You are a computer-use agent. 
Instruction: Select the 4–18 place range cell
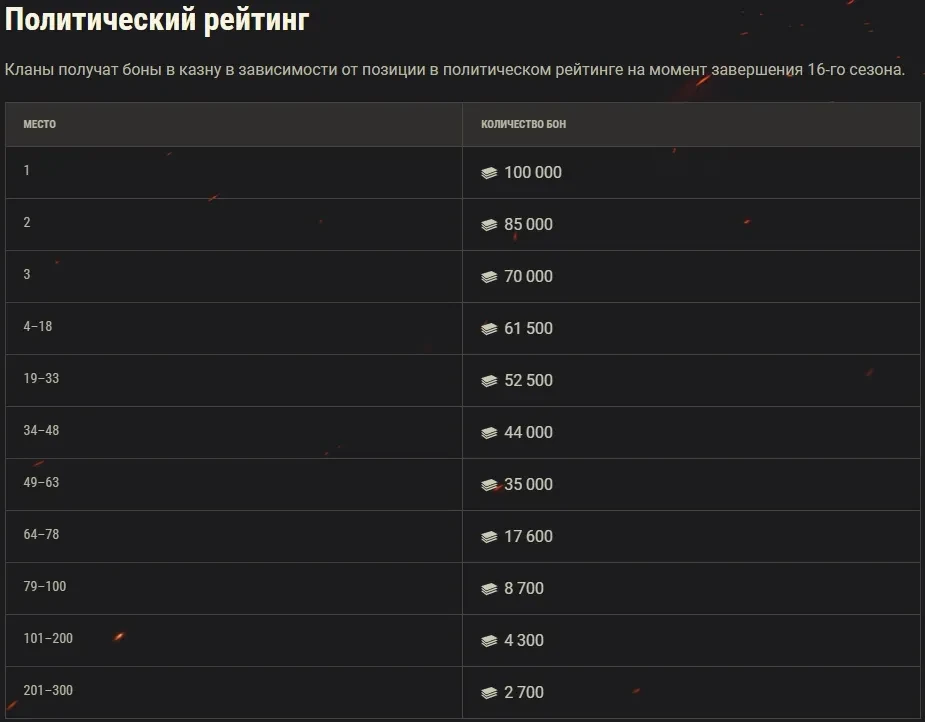click(x=38, y=327)
